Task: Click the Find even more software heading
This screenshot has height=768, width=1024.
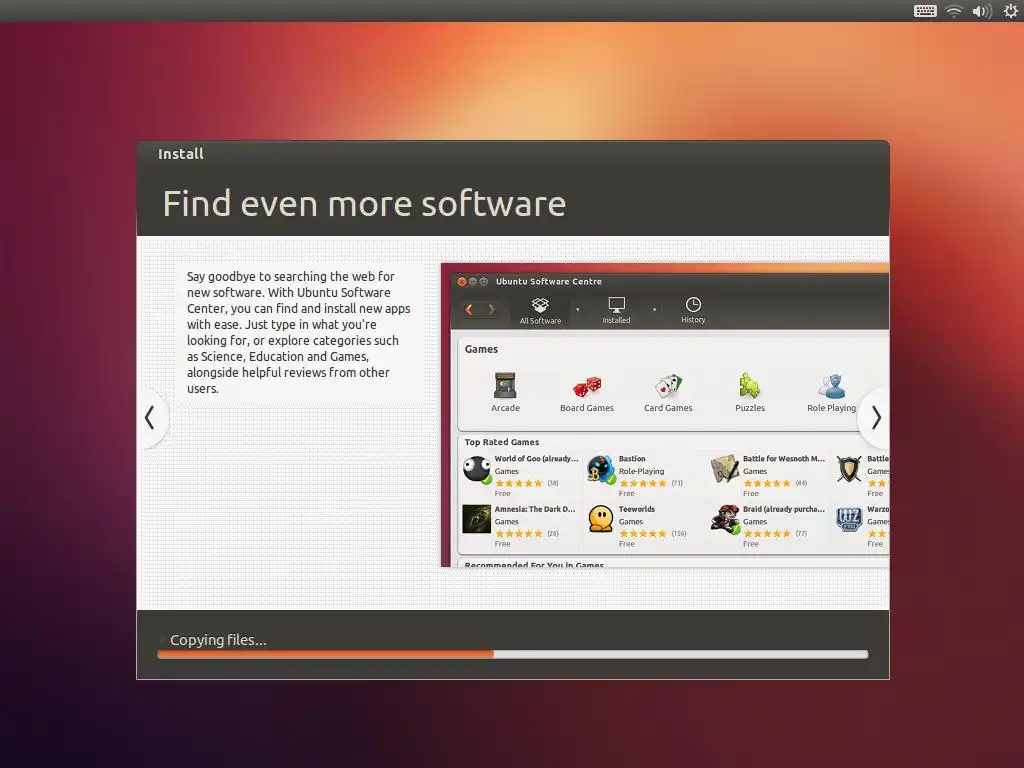Action: [364, 204]
